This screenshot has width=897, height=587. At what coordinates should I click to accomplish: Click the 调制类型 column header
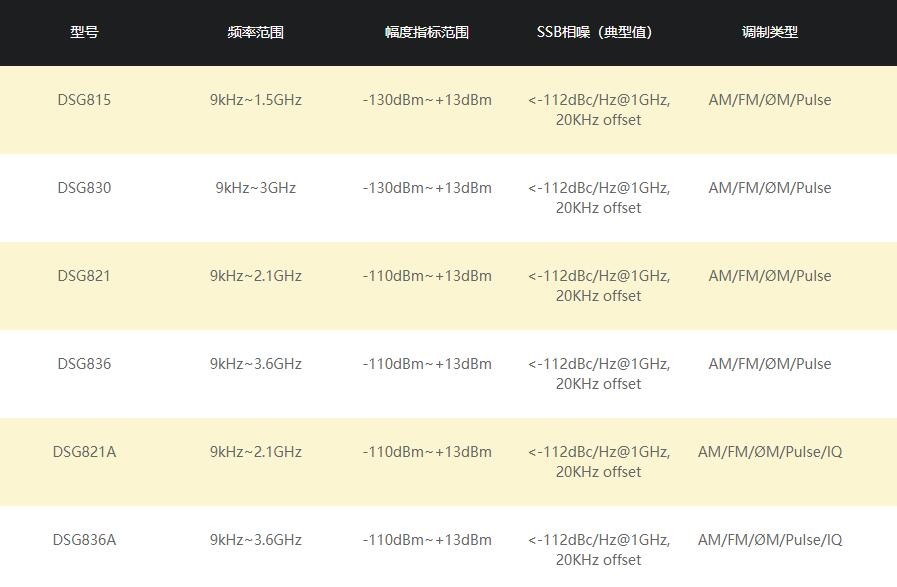point(770,32)
